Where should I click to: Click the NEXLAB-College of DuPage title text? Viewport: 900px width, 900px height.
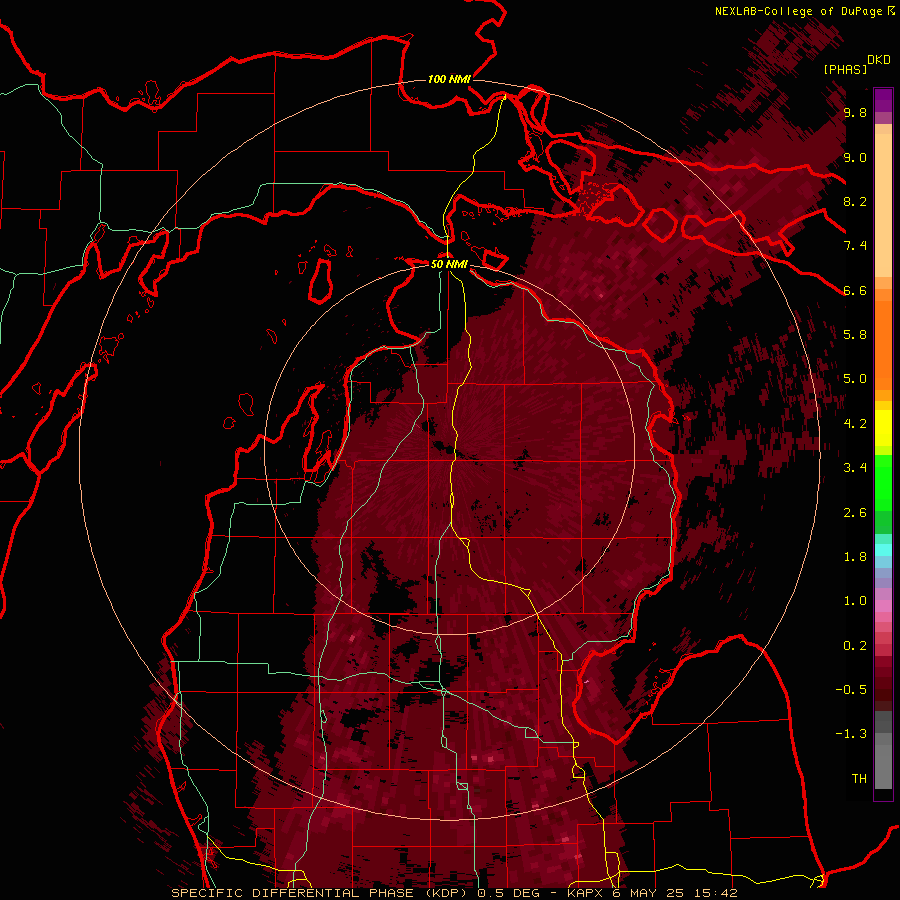point(798,11)
